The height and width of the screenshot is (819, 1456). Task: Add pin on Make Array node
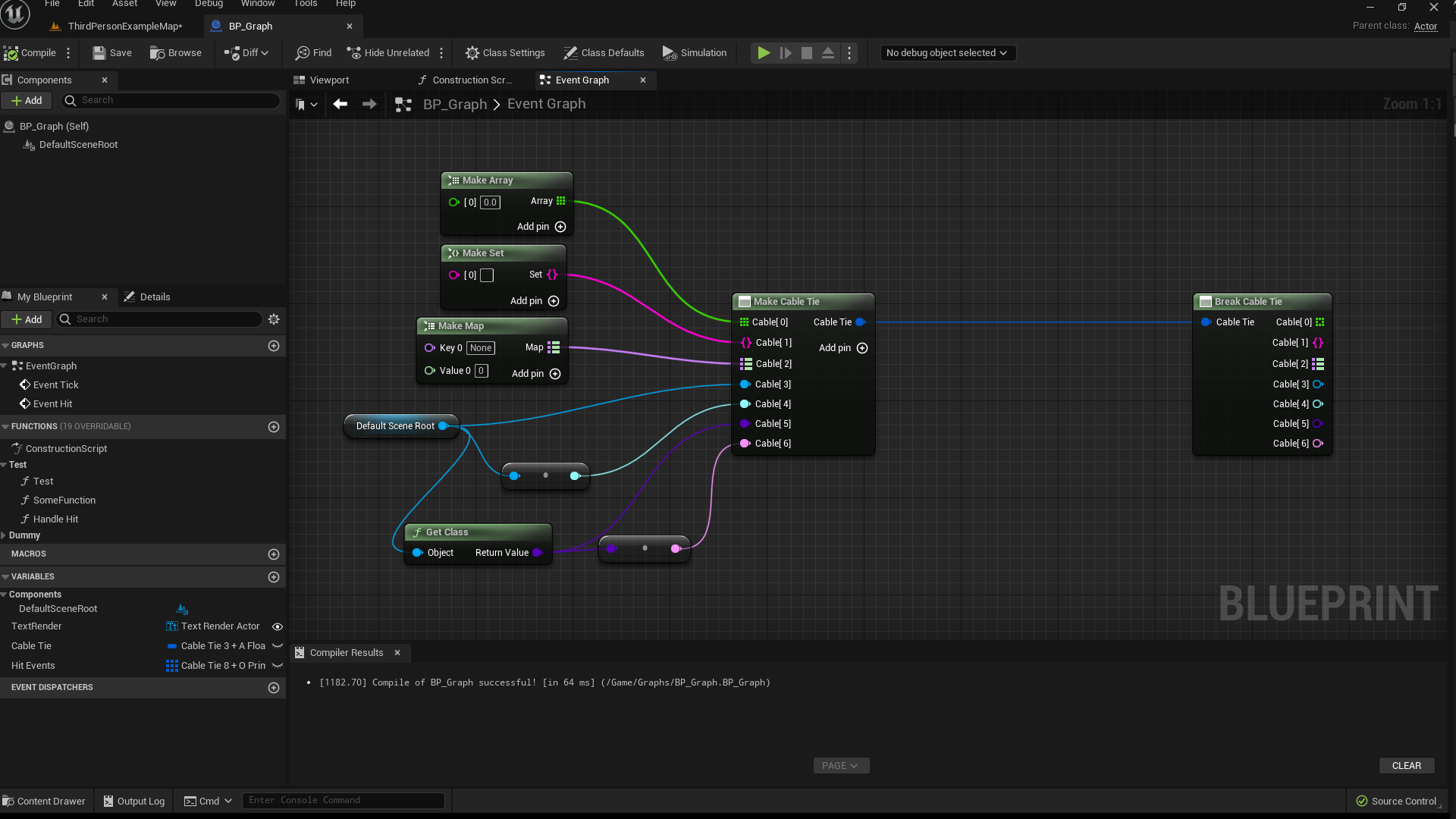point(560,227)
